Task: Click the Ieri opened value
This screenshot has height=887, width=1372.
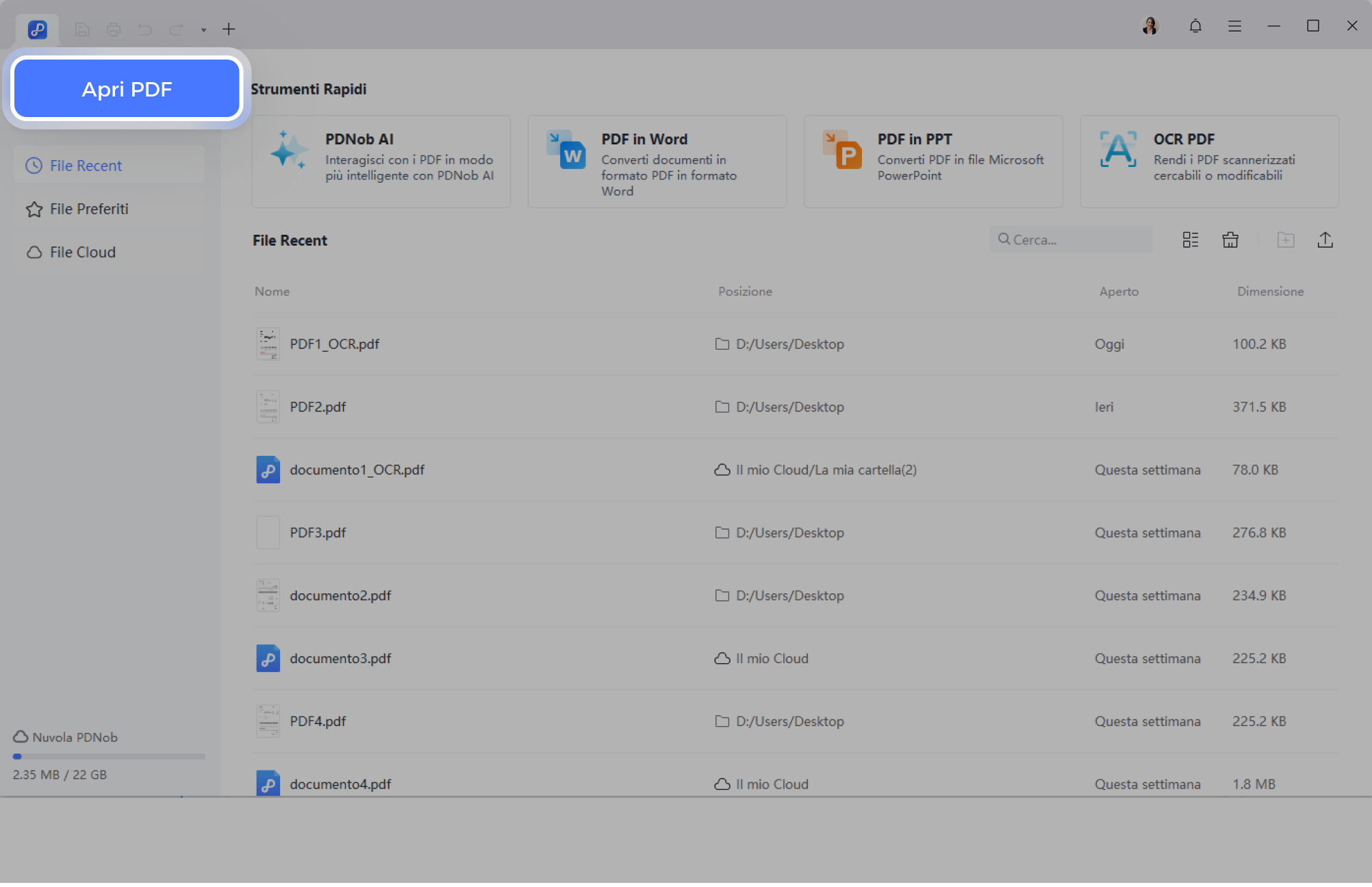Action: (1104, 407)
